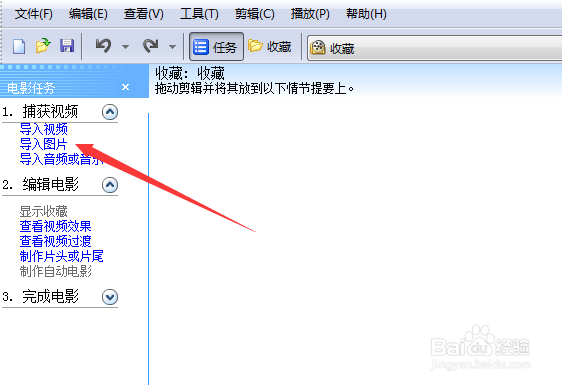The image size is (562, 385).
Task: Click the 显示收藏 text
Action: (x=44, y=211)
